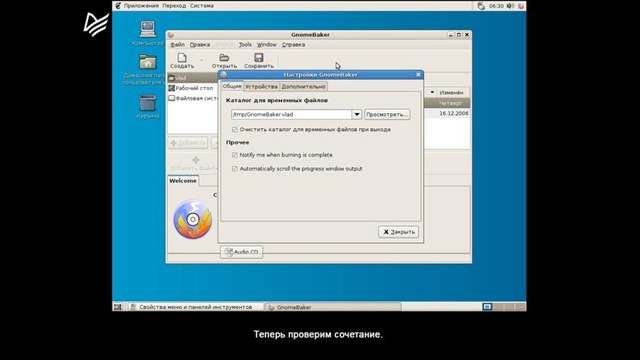The height and width of the screenshot is (360, 640).
Task: Click the Открыть folder icon in toolbar
Action: [224, 58]
